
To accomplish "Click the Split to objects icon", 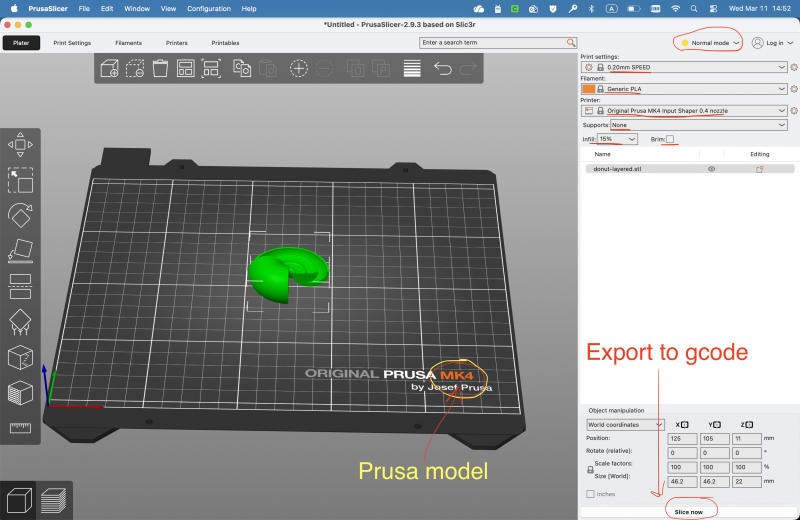I will [x=355, y=68].
